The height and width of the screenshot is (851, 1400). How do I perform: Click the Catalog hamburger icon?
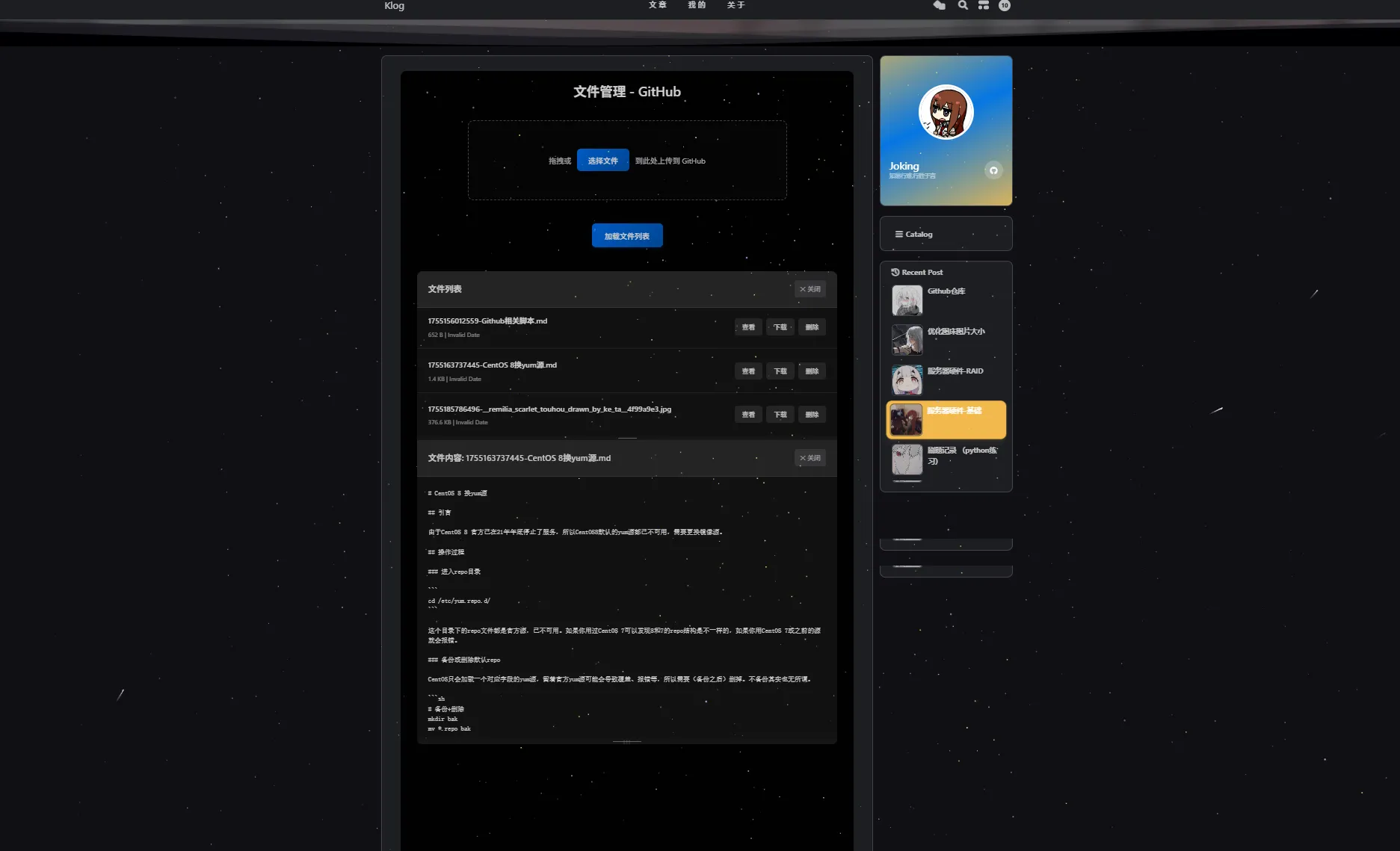tap(899, 235)
